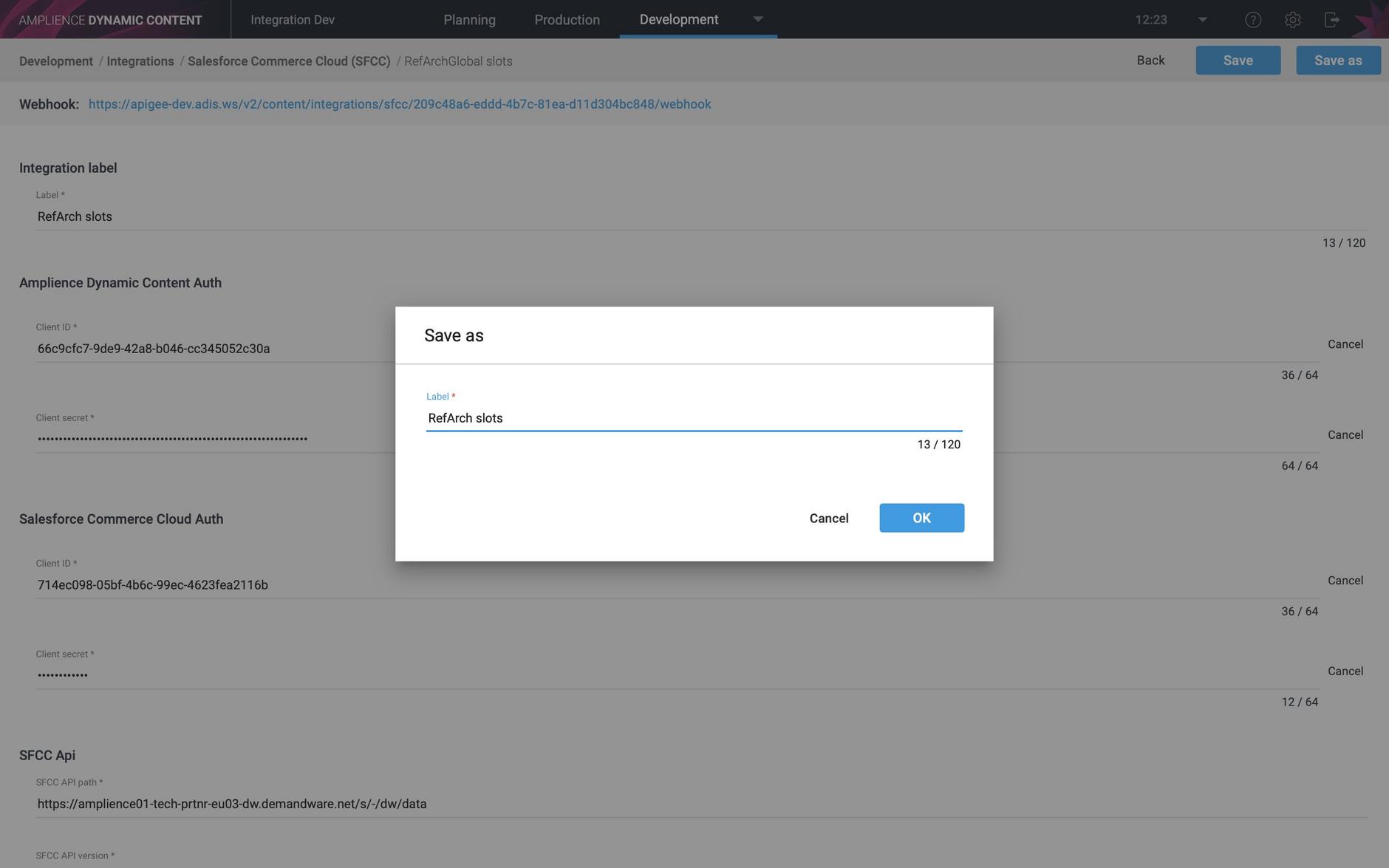Click the Salesforce Commerce Cloud Auth heading
Image resolution: width=1389 pixels, height=868 pixels.
tap(121, 519)
